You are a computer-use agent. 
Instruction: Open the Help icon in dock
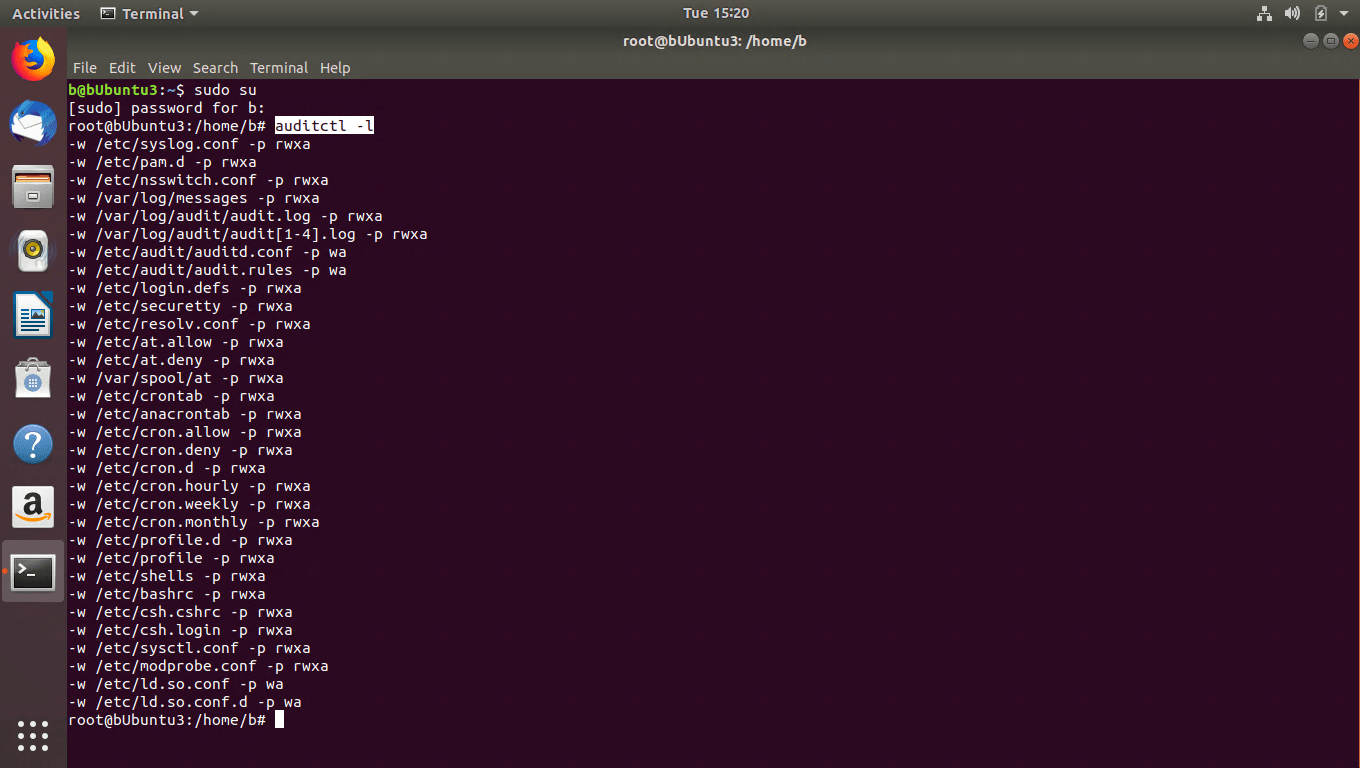tap(33, 443)
